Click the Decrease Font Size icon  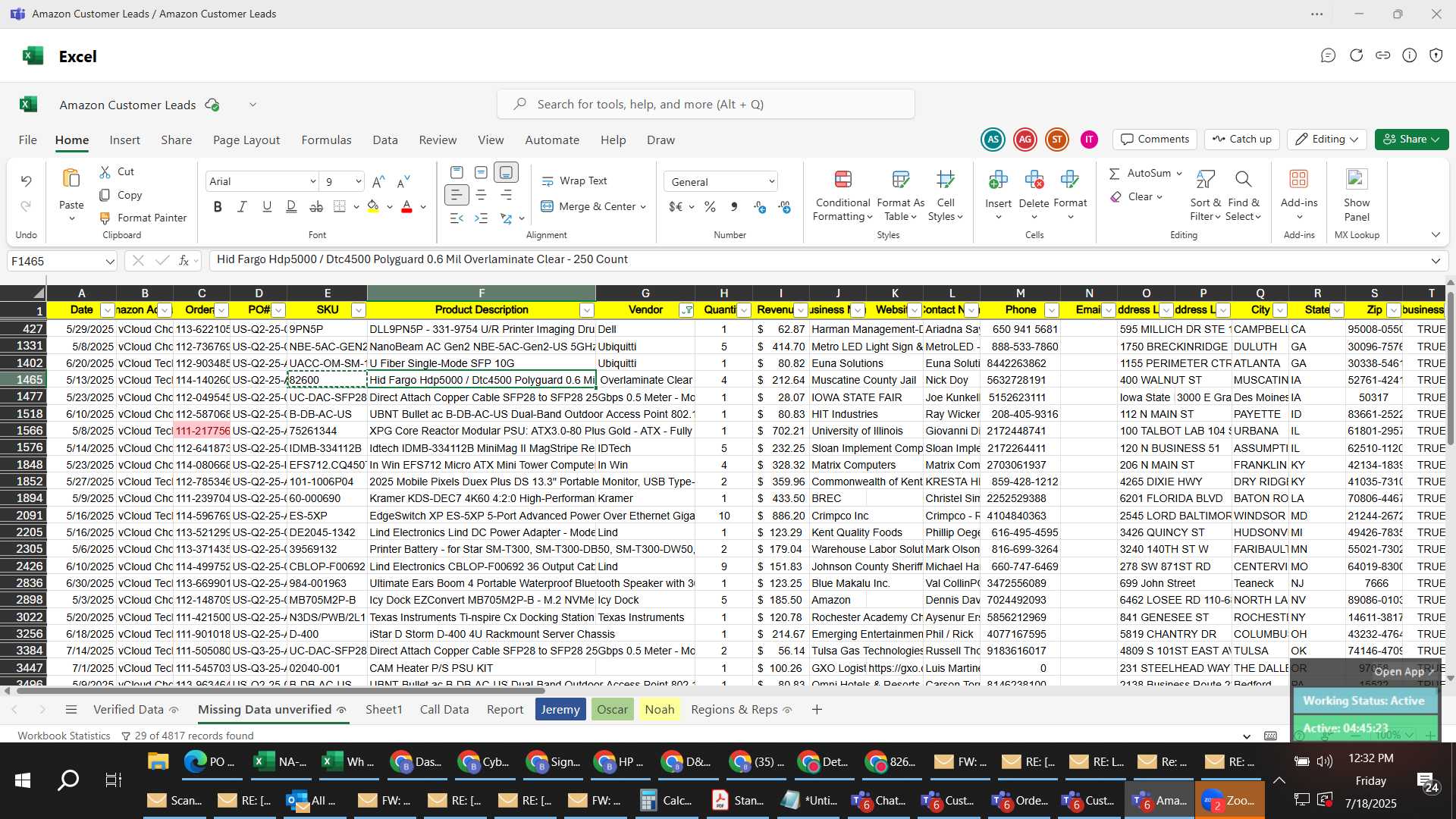[403, 181]
